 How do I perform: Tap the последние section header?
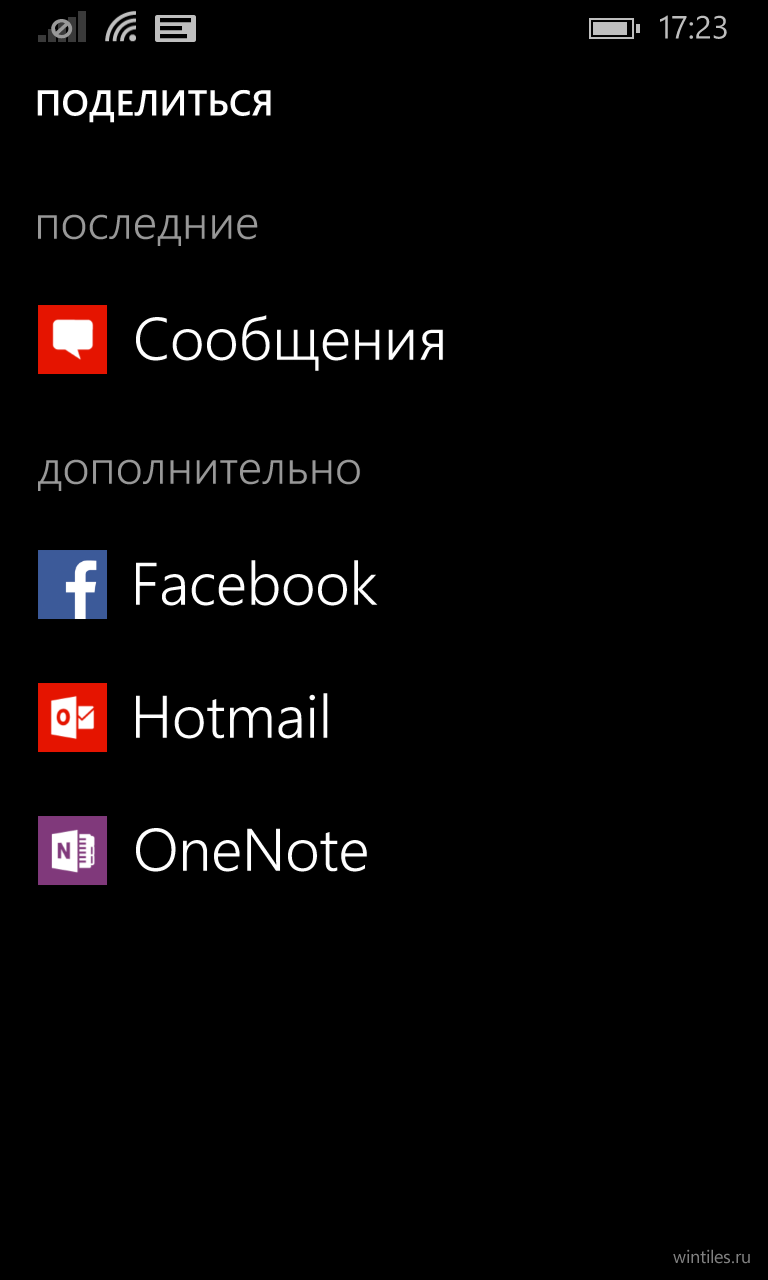(147, 224)
